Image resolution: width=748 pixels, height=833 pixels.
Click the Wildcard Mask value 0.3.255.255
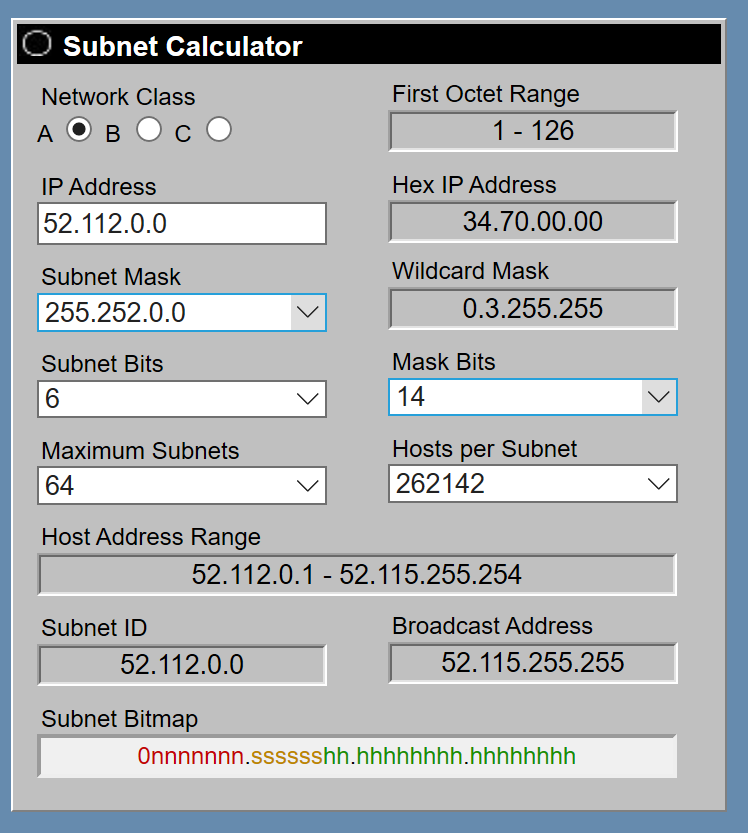533,309
